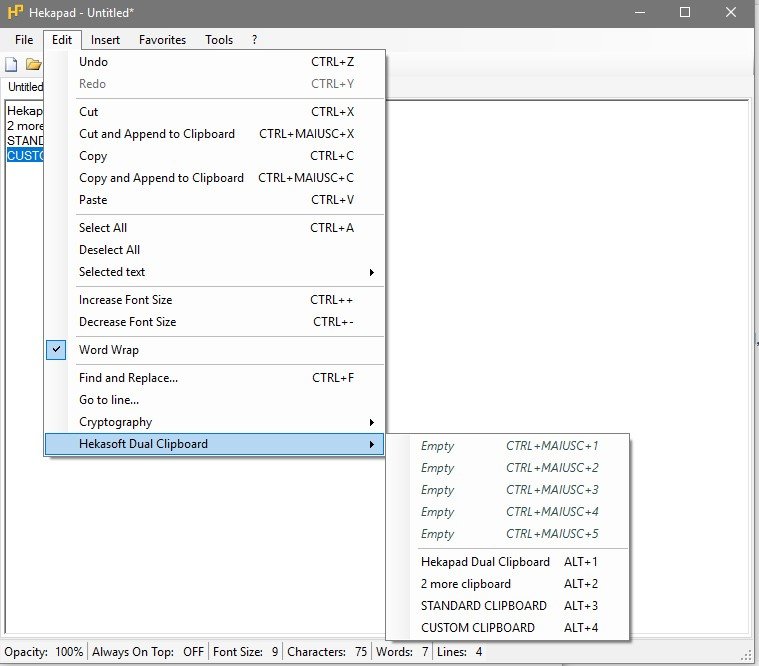The image size is (759, 666).
Task: Click the highlighted CUSTO text line in editor
Action: [25, 155]
